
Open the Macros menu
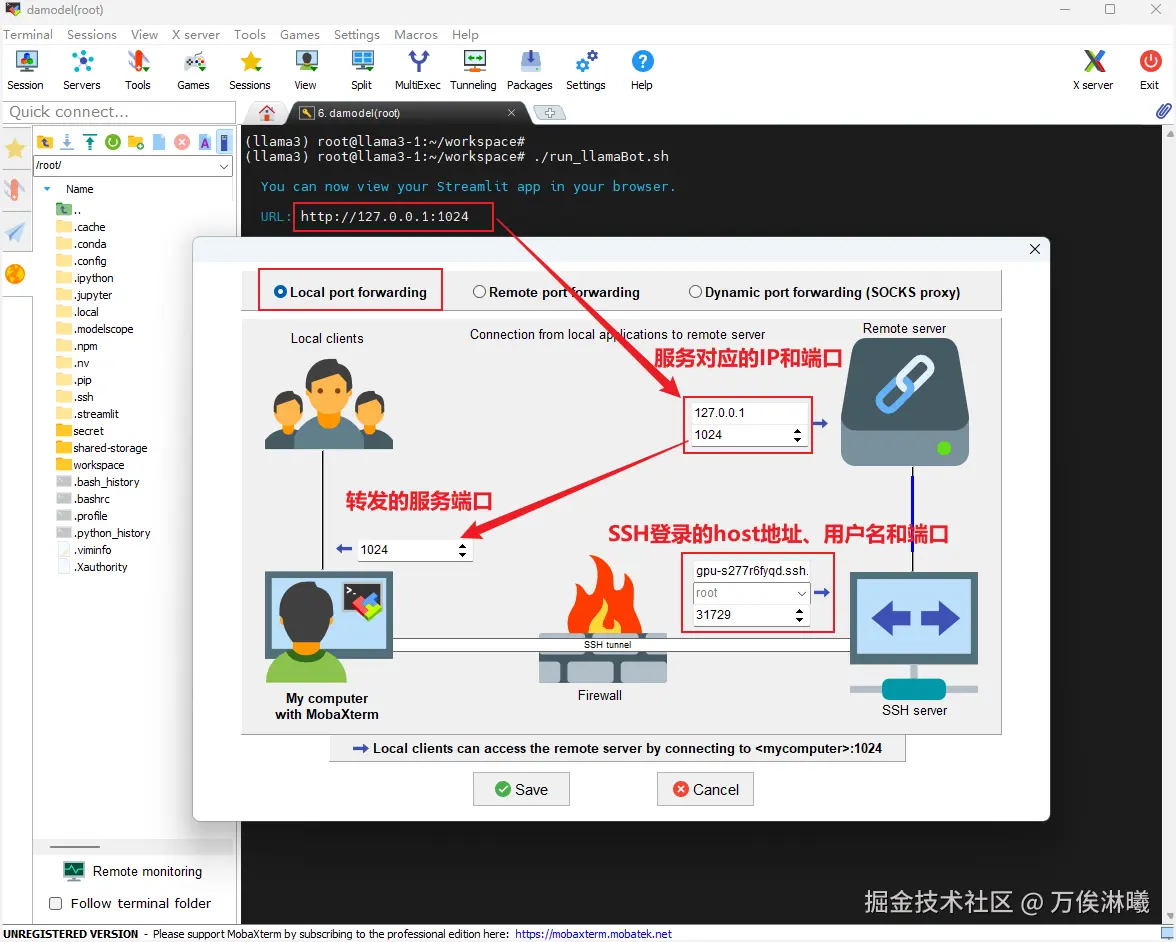click(x=416, y=34)
